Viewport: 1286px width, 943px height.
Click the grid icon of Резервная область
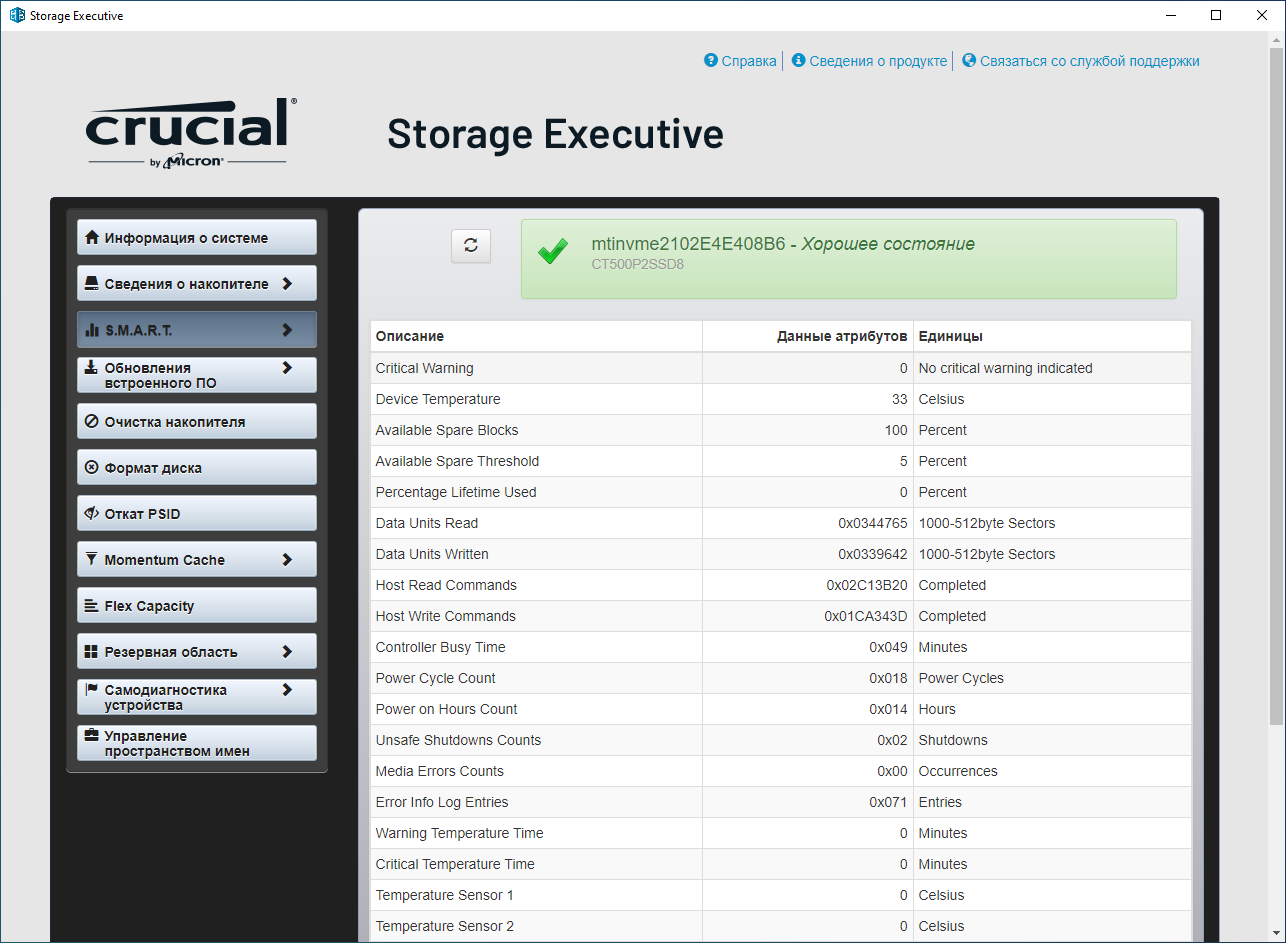[x=92, y=652]
